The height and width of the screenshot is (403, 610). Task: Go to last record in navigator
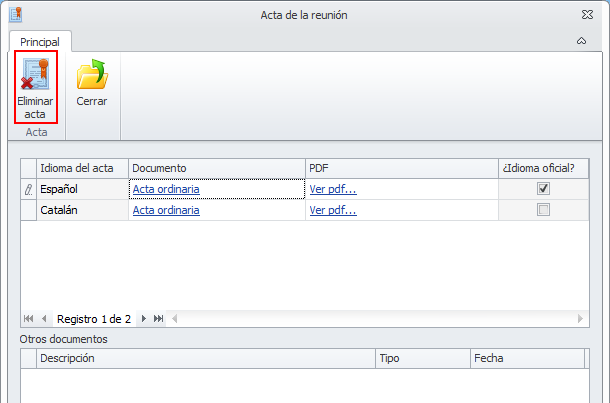pyautogui.click(x=159, y=319)
